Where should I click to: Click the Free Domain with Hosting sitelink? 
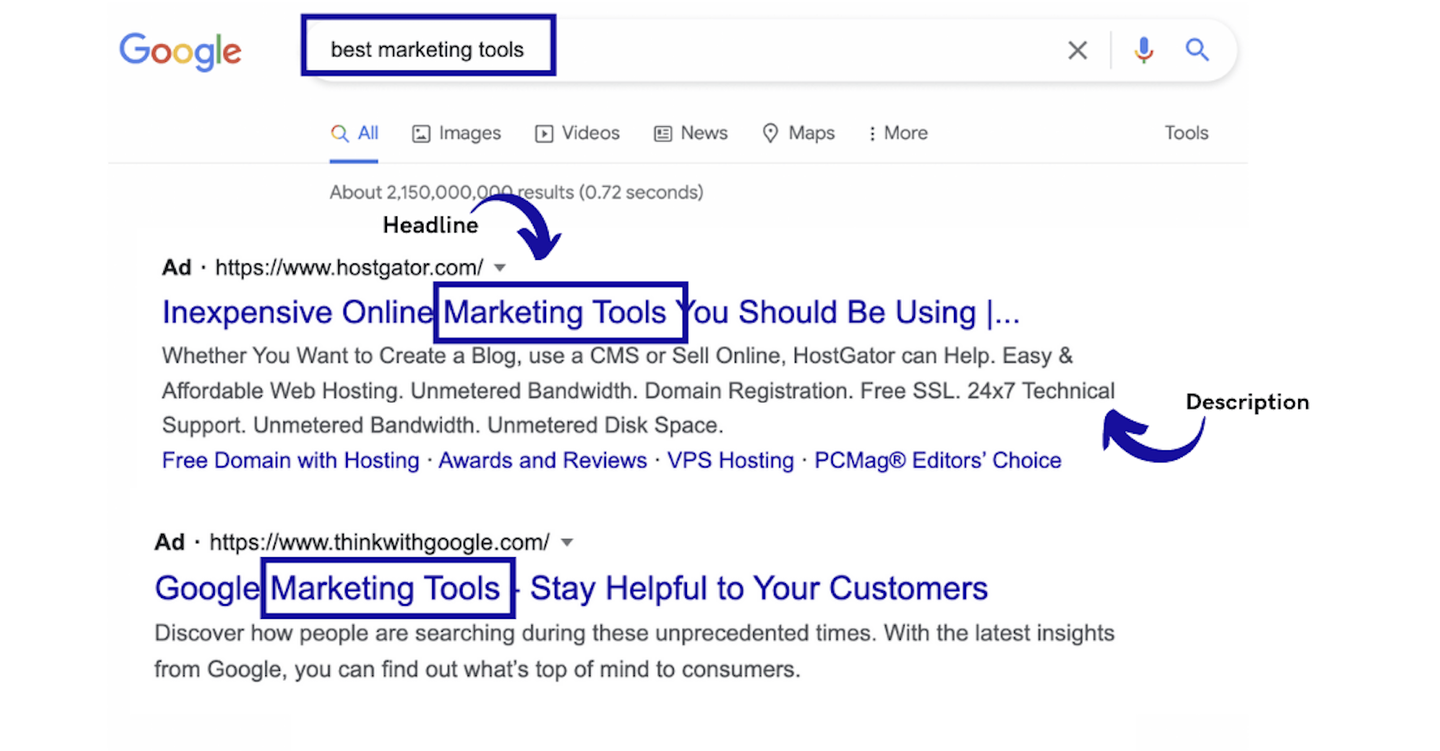coord(289,460)
